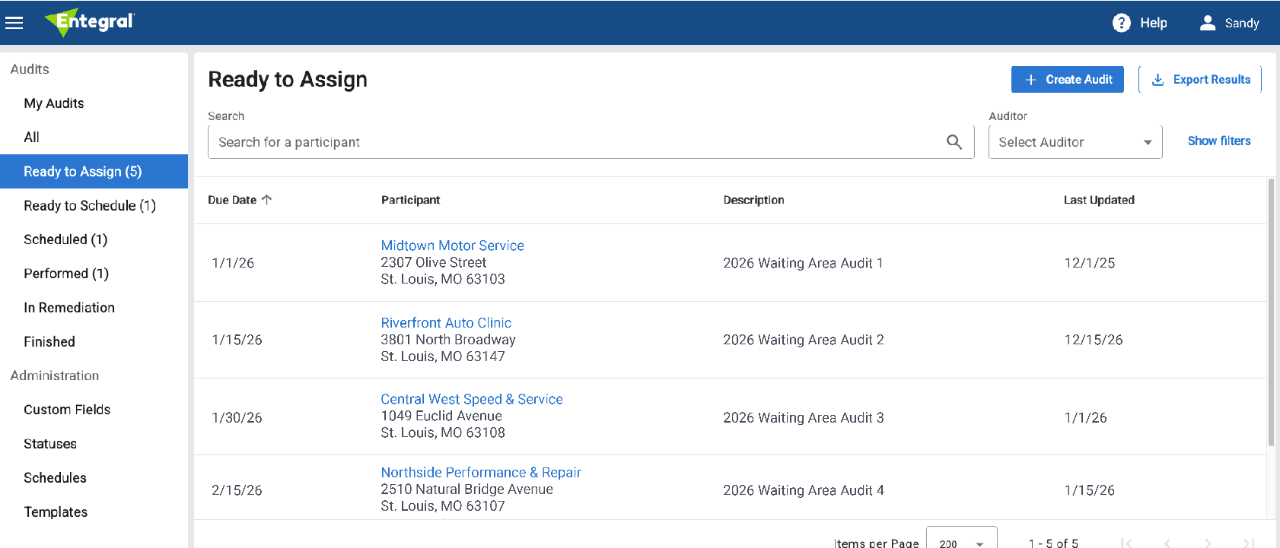Go to the previous page arrow
Viewport: 1280px width, 548px height.
click(x=1167, y=543)
